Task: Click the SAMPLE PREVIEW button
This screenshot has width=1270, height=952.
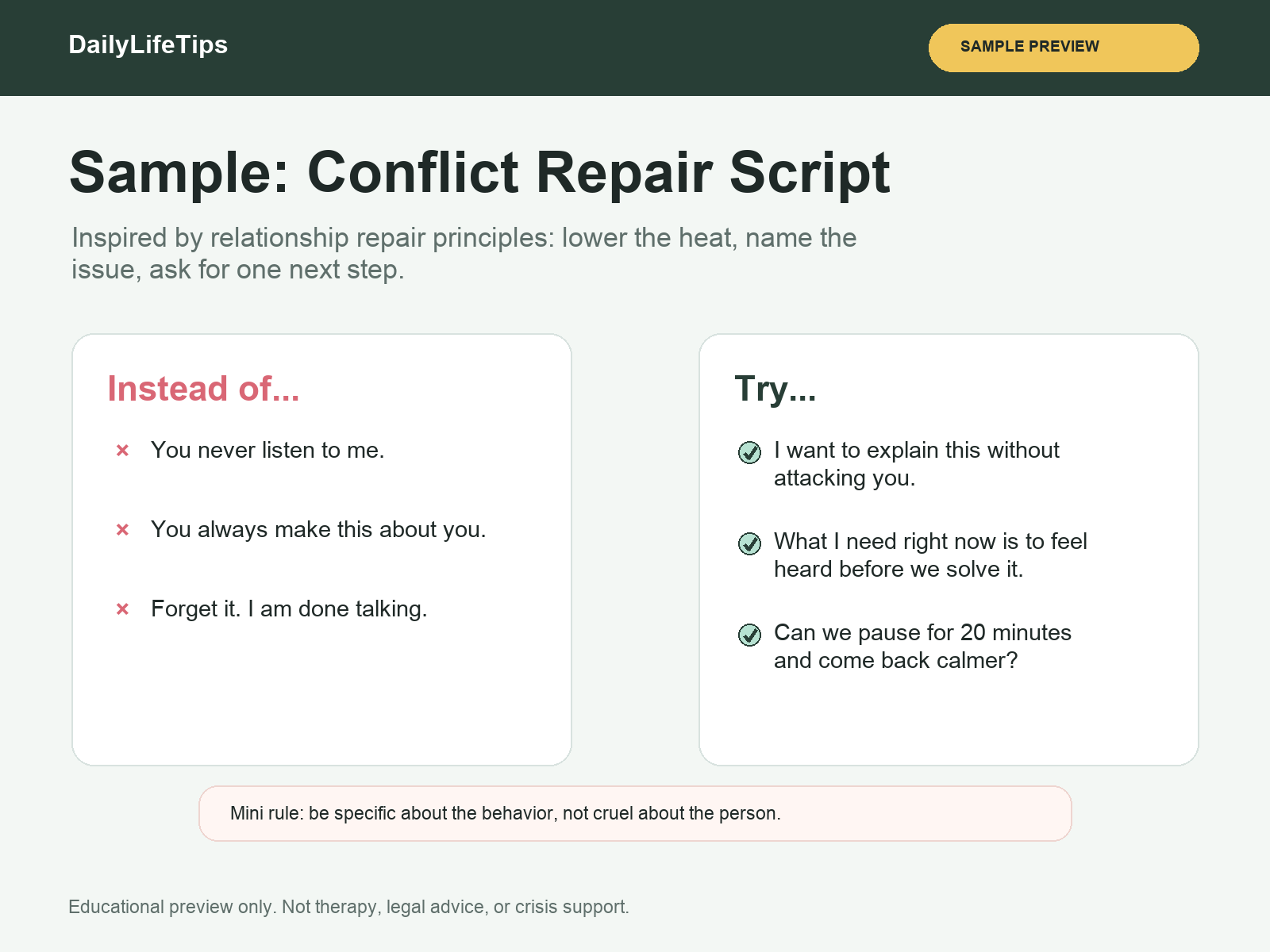Action: point(1064,48)
